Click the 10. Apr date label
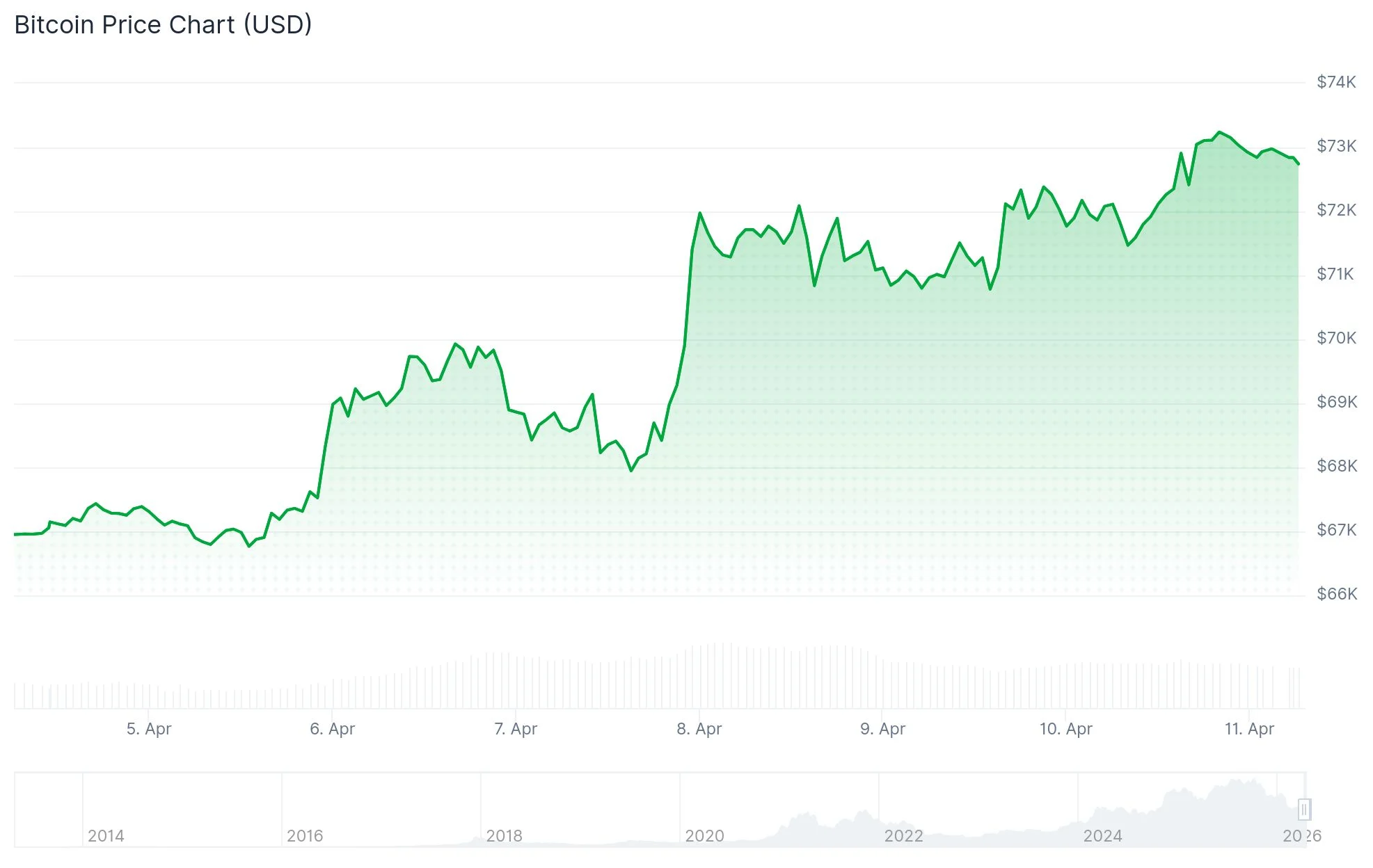This screenshot has height=868, width=1373. (x=1065, y=729)
